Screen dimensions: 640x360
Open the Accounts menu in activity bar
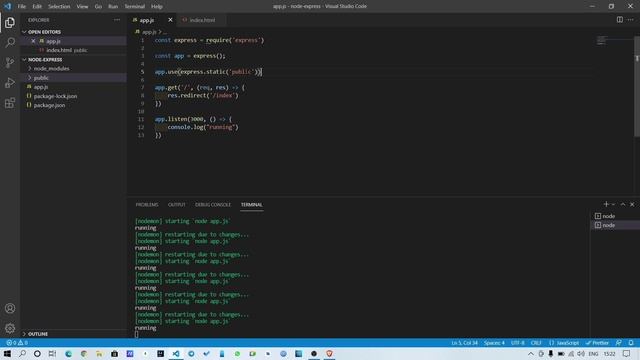[10, 308]
